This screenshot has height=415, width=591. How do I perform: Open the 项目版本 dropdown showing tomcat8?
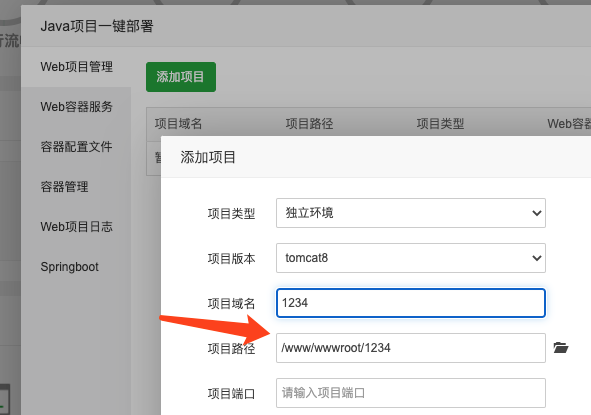(x=411, y=258)
